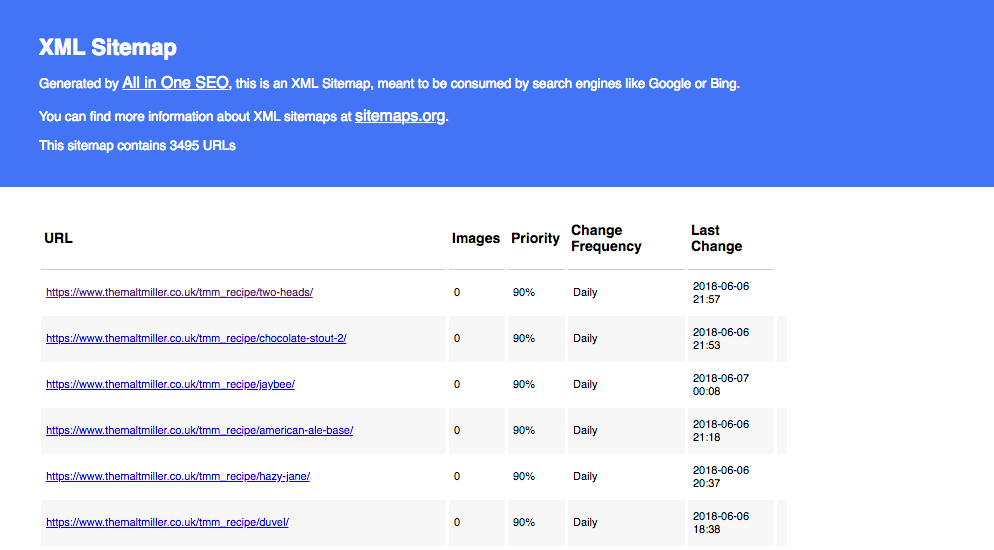Click the XML Sitemap page heading
This screenshot has height=550, width=994.
[x=107, y=48]
